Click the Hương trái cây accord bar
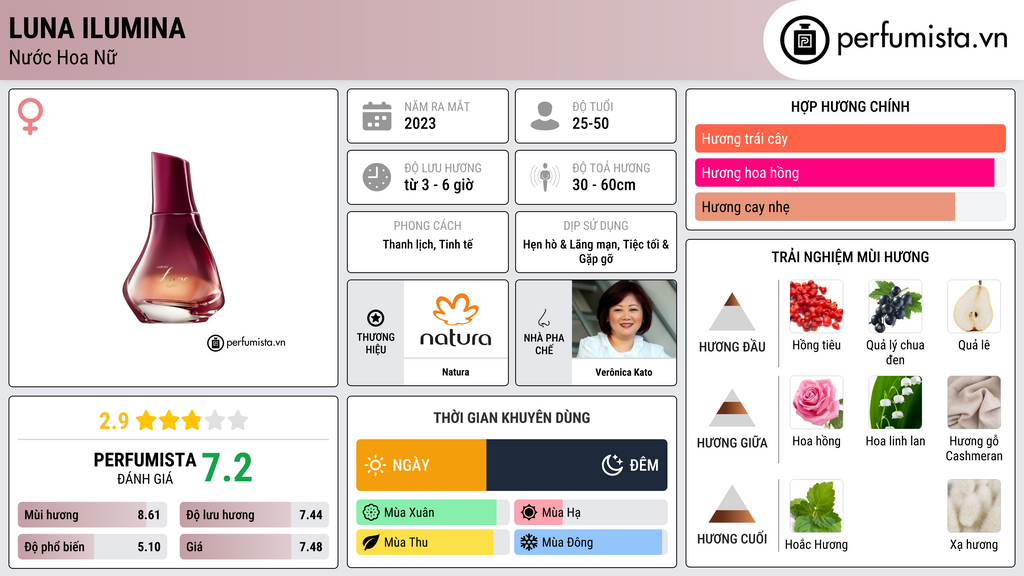The width and height of the screenshot is (1024, 576). (x=850, y=138)
